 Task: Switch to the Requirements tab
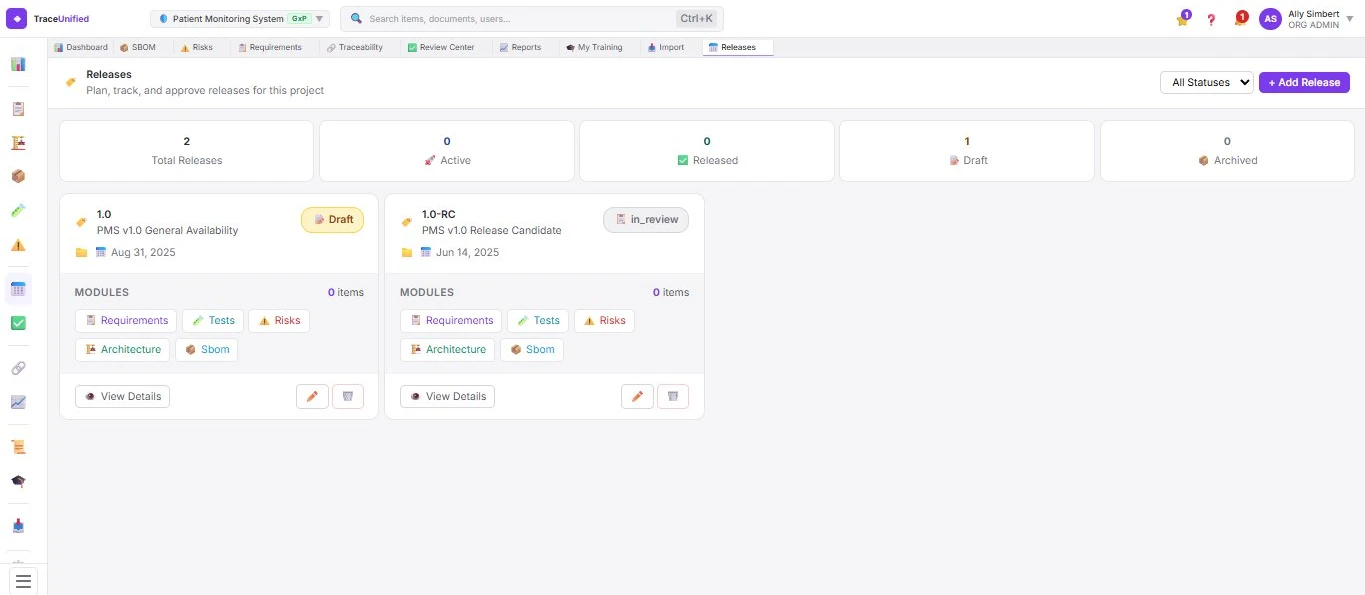[x=270, y=47]
